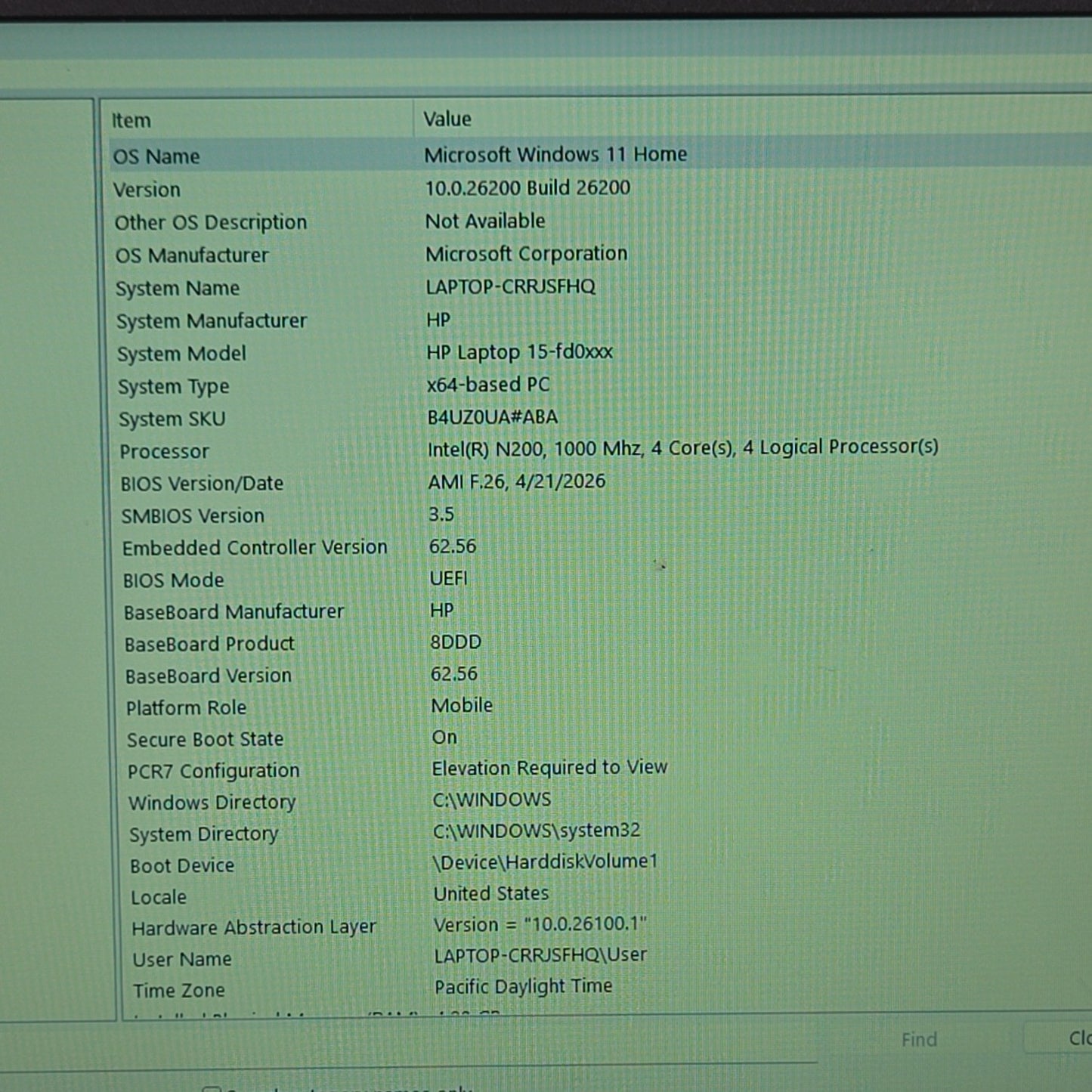Sort by the Value column header
This screenshot has width=1092, height=1092.
[x=447, y=119]
